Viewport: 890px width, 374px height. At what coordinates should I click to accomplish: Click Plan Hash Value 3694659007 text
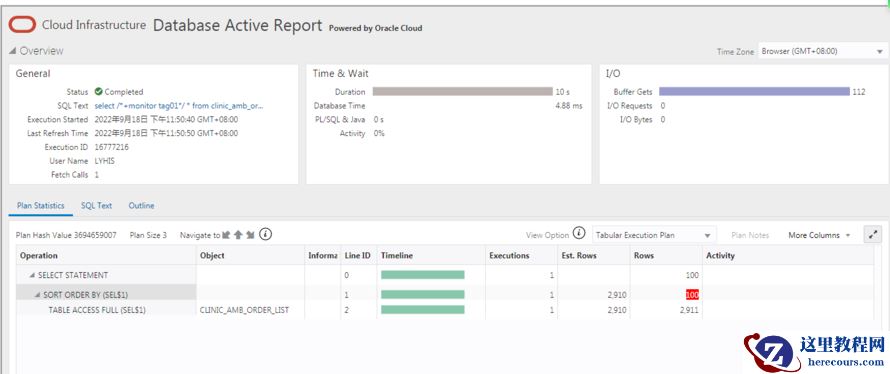[x=66, y=235]
